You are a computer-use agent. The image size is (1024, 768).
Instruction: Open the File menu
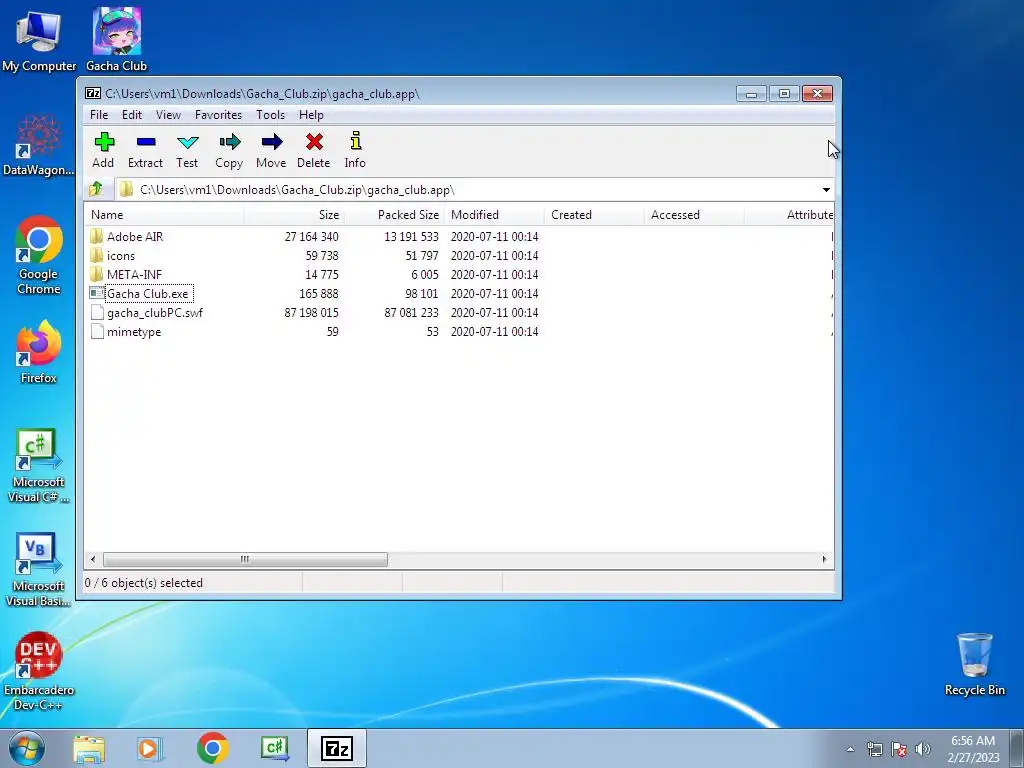tap(99, 115)
